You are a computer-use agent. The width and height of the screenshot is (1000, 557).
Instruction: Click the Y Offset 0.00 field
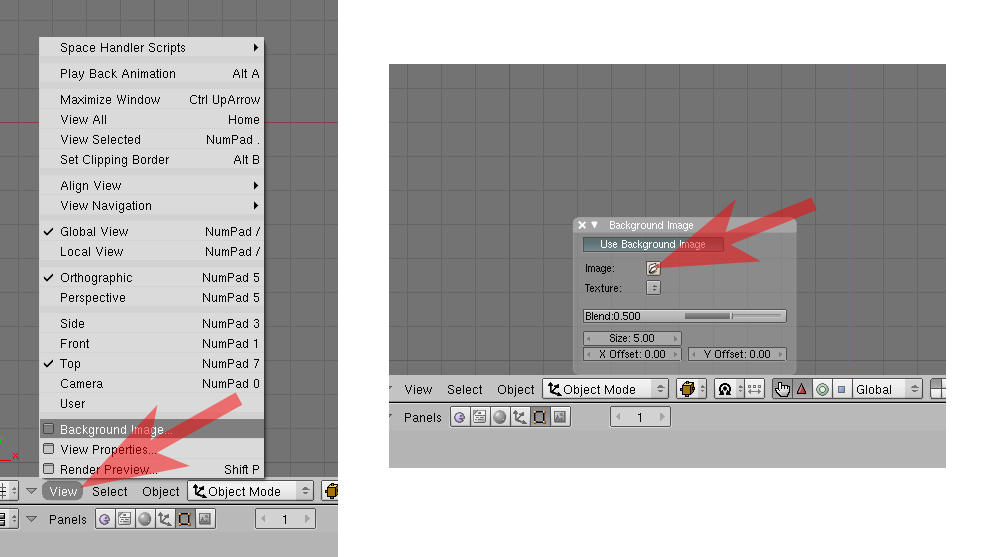(x=737, y=354)
